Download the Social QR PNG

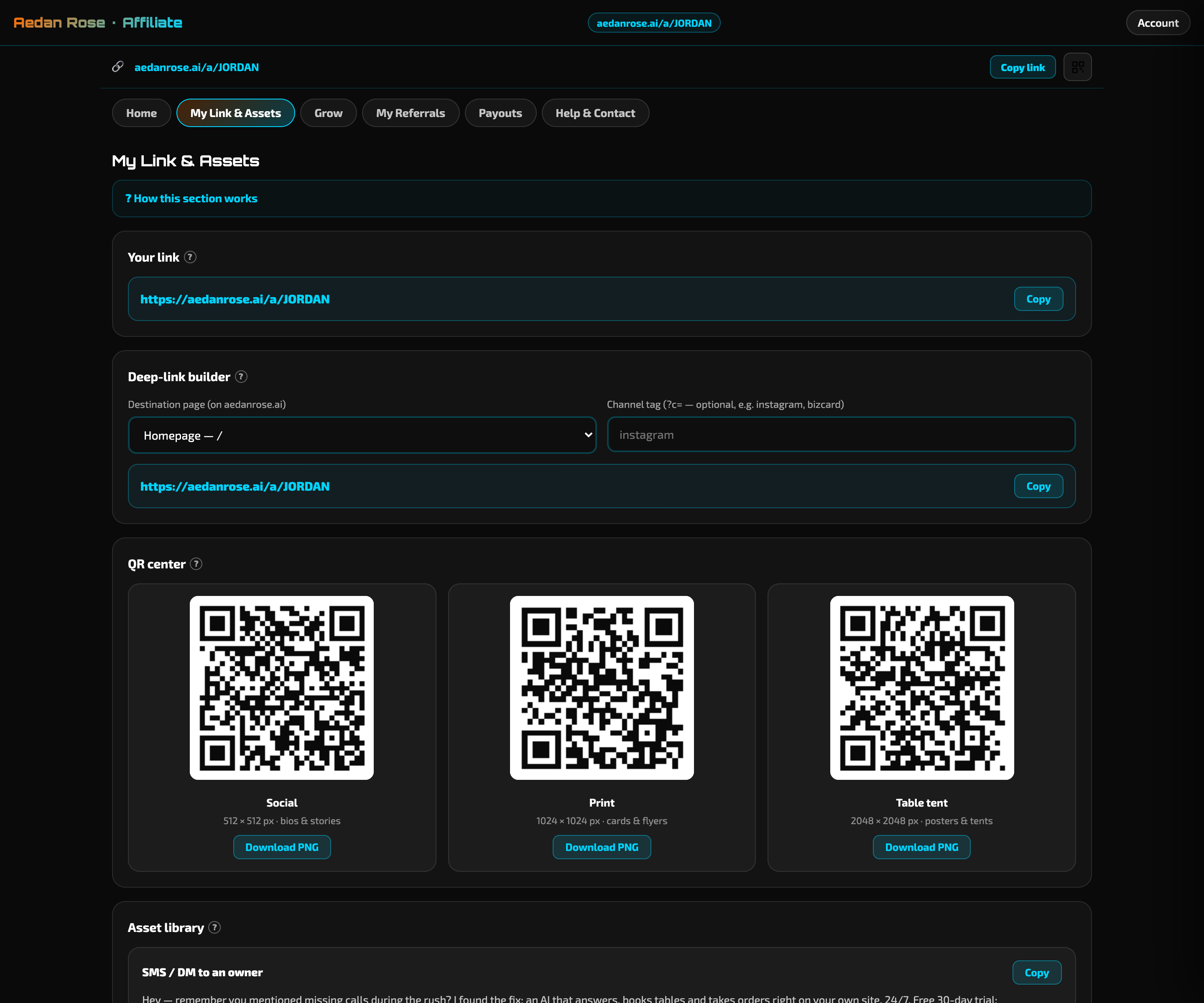(x=281, y=847)
